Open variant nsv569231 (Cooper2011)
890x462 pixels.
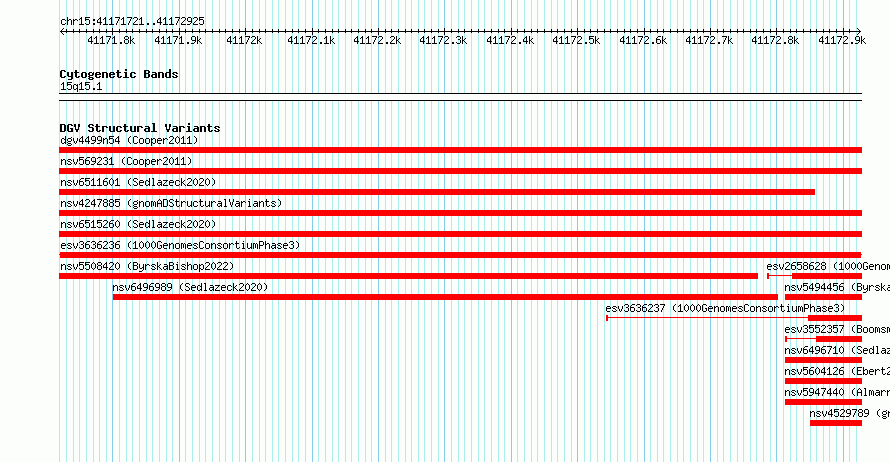pyautogui.click(x=126, y=162)
